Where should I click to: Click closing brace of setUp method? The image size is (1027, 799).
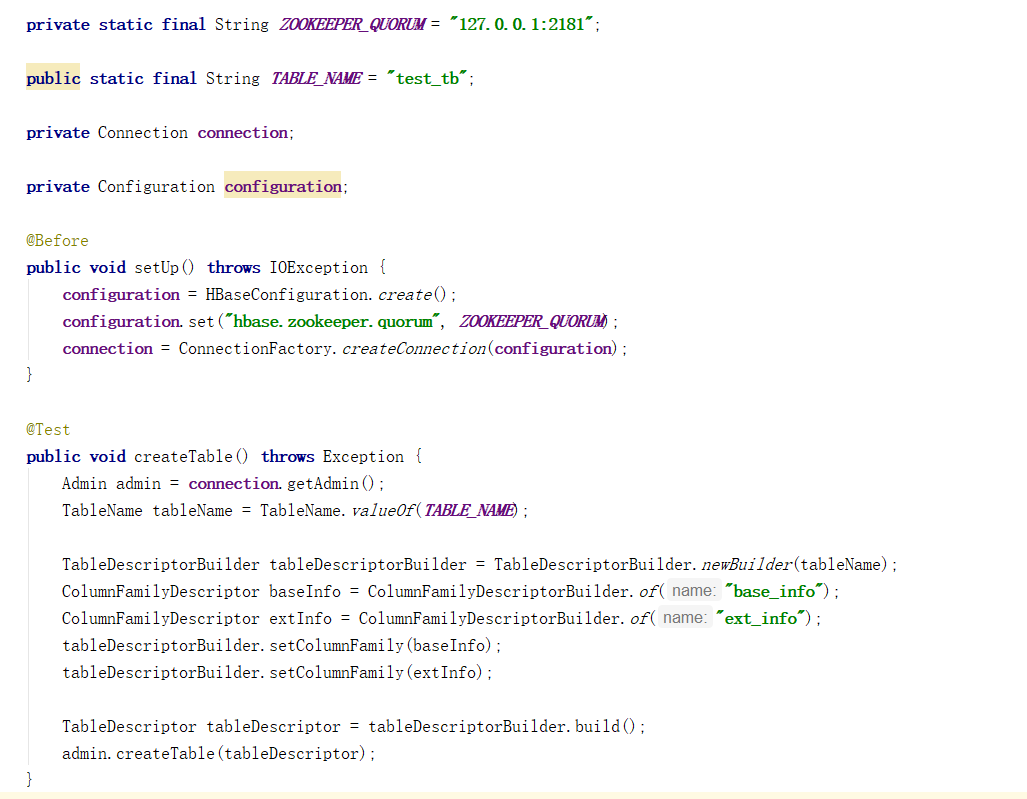pyautogui.click(x=29, y=375)
